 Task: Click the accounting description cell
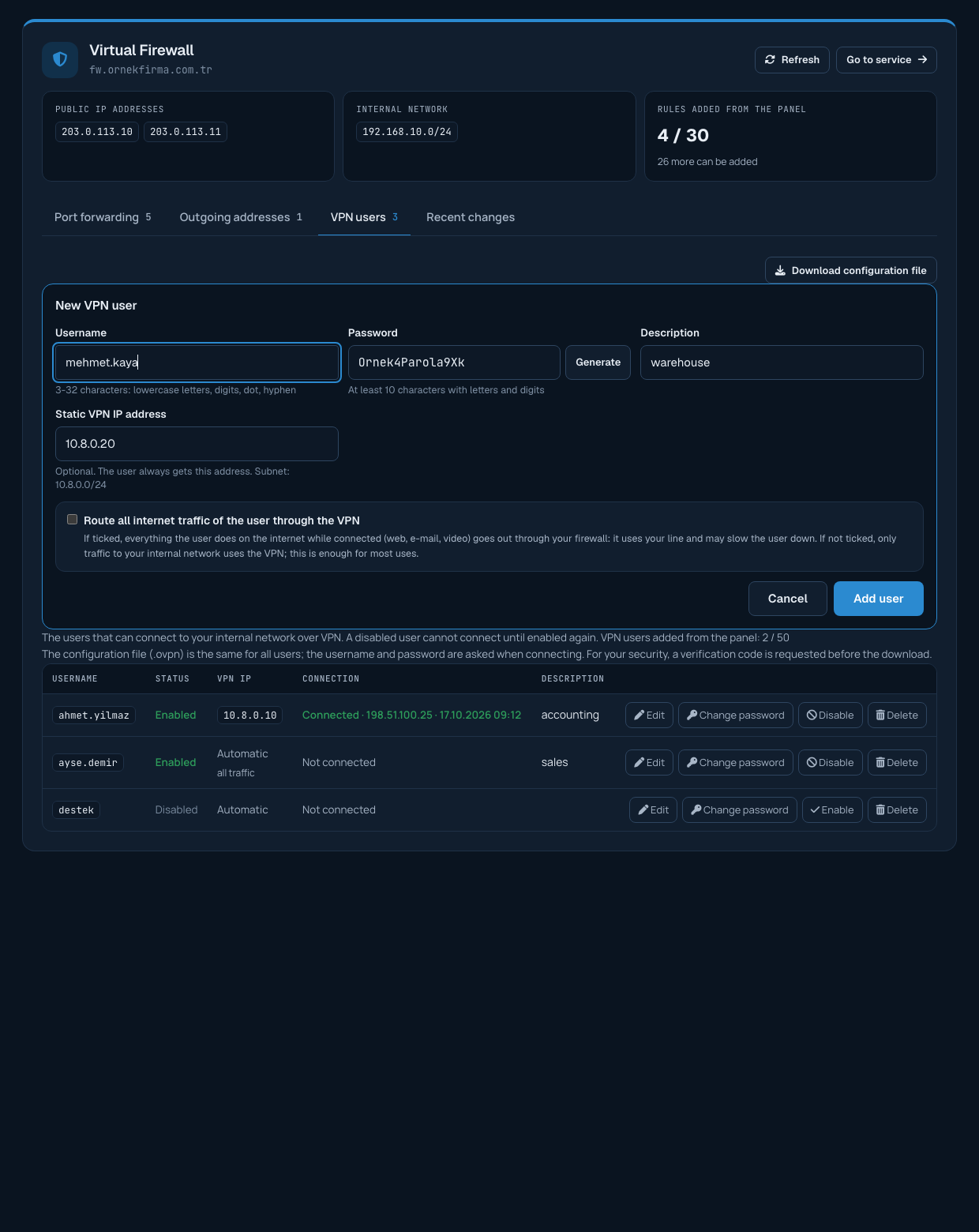pos(570,716)
